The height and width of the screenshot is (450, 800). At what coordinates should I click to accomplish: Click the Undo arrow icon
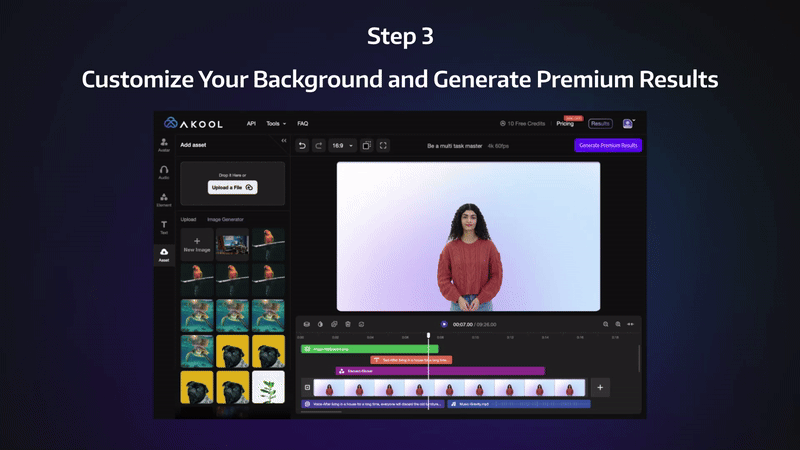tap(303, 145)
